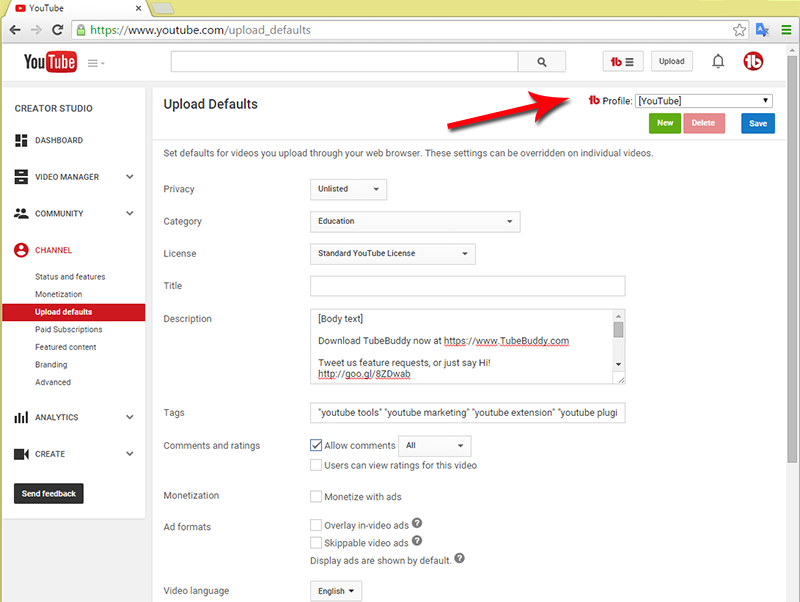Click the blue Save button
Viewport: 800px width, 602px height.
(757, 123)
